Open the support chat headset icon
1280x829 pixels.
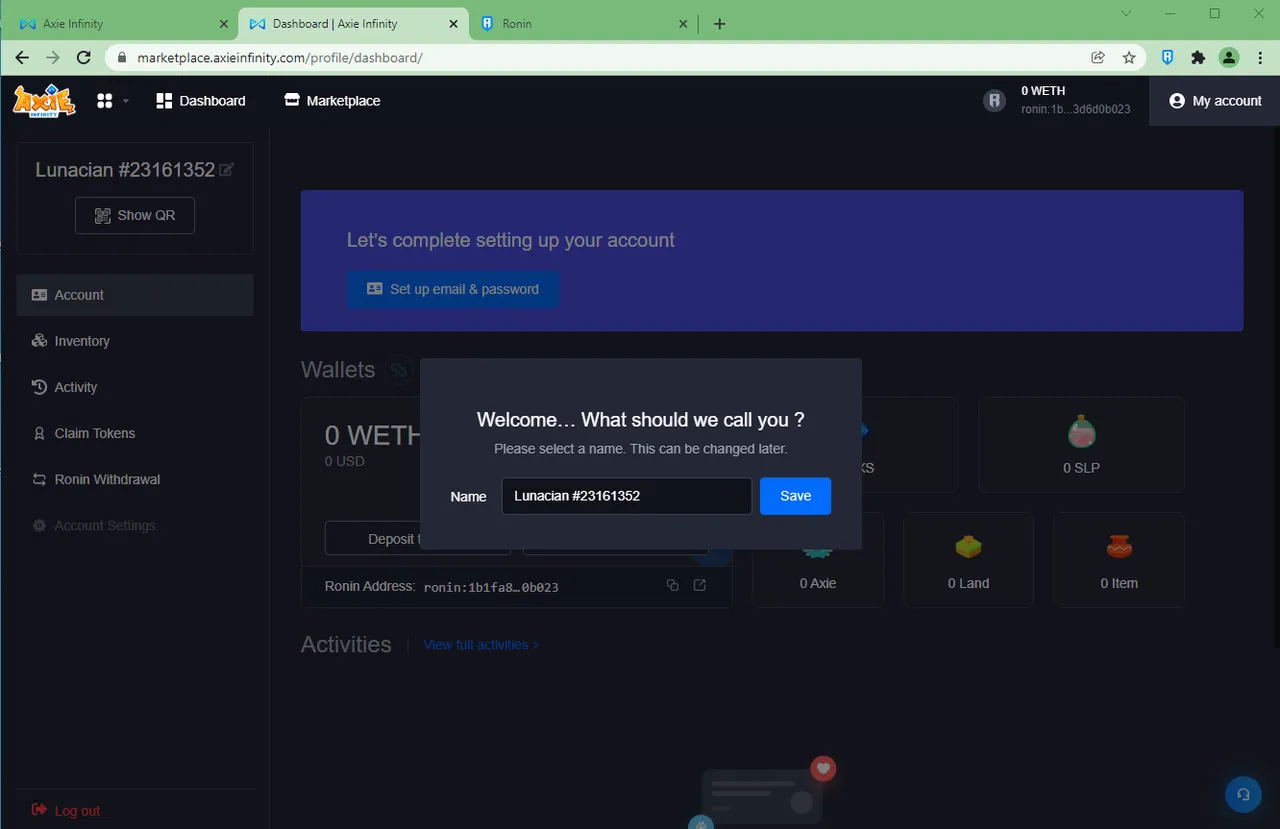(x=1243, y=794)
